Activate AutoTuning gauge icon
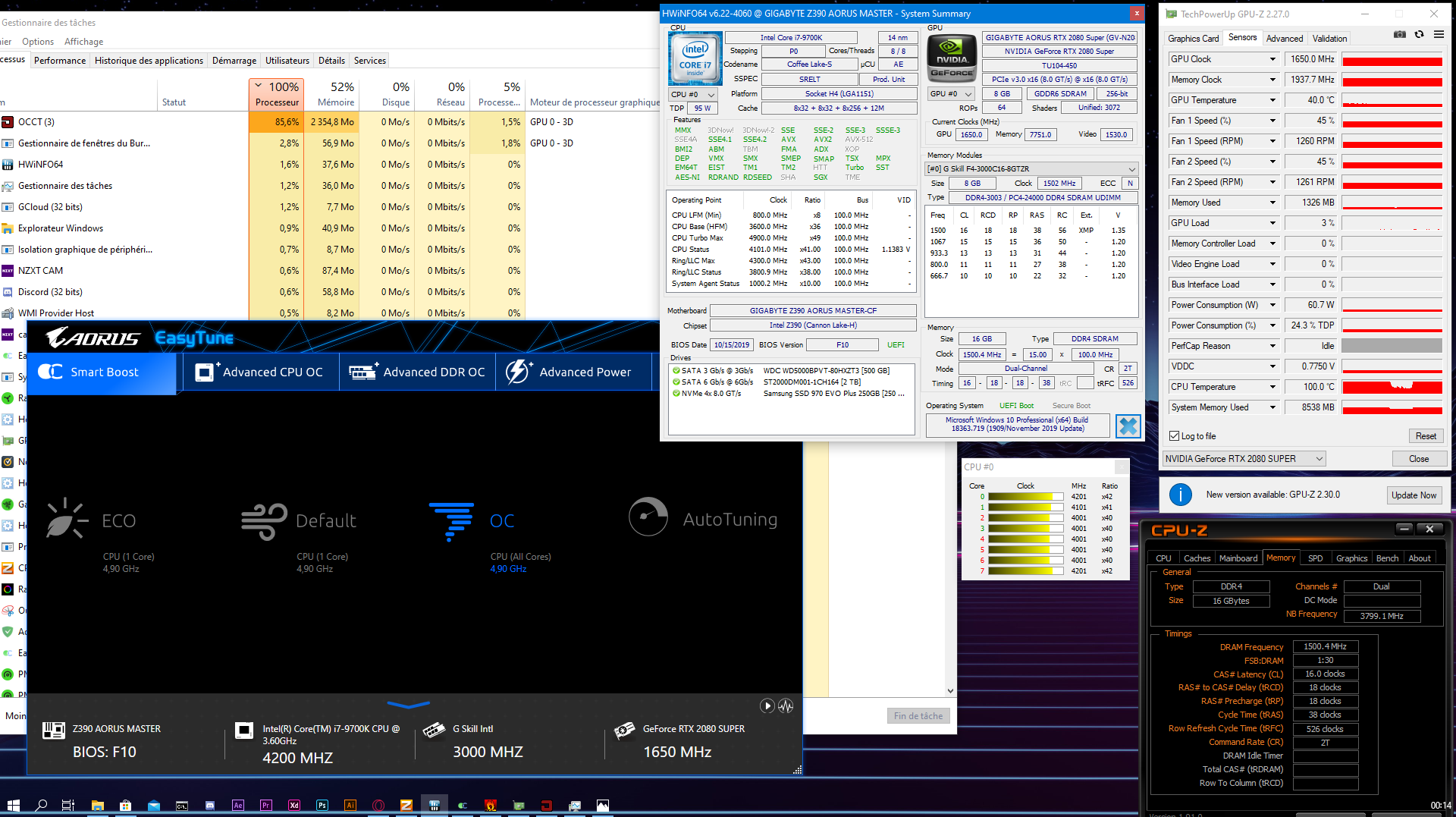Image resolution: width=1456 pixels, height=817 pixels. click(648, 517)
